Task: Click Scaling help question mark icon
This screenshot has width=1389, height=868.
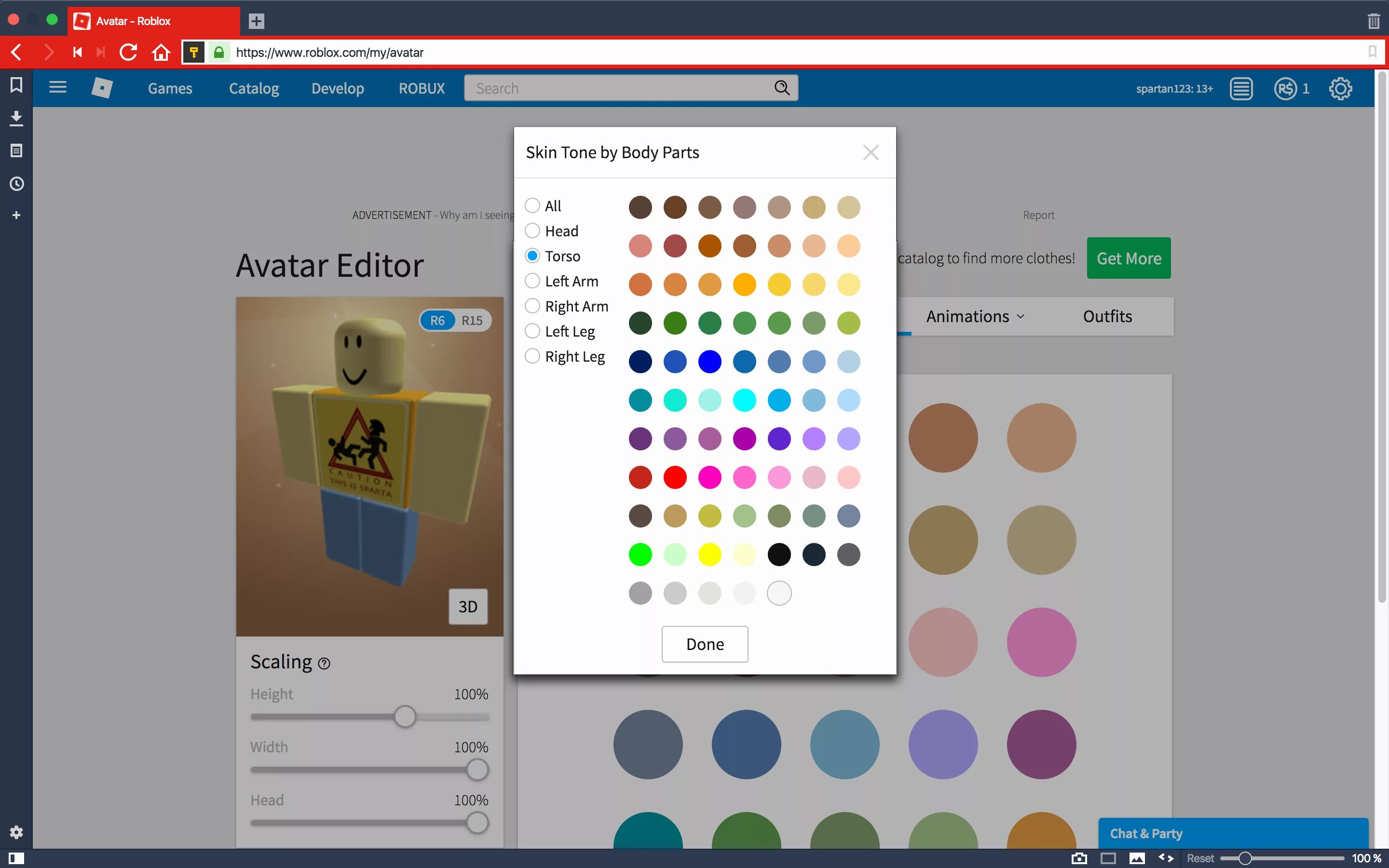Action: (x=324, y=664)
